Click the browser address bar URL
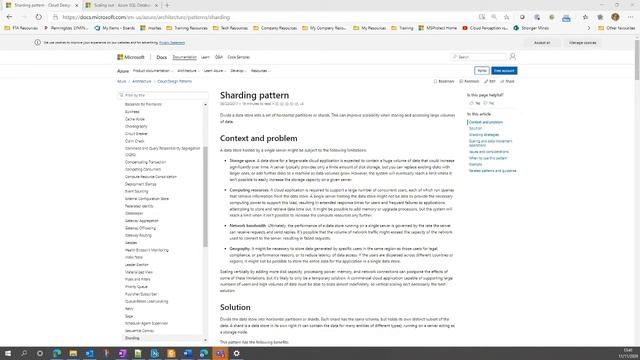Viewport: 640px width, 360px height. click(x=146, y=17)
